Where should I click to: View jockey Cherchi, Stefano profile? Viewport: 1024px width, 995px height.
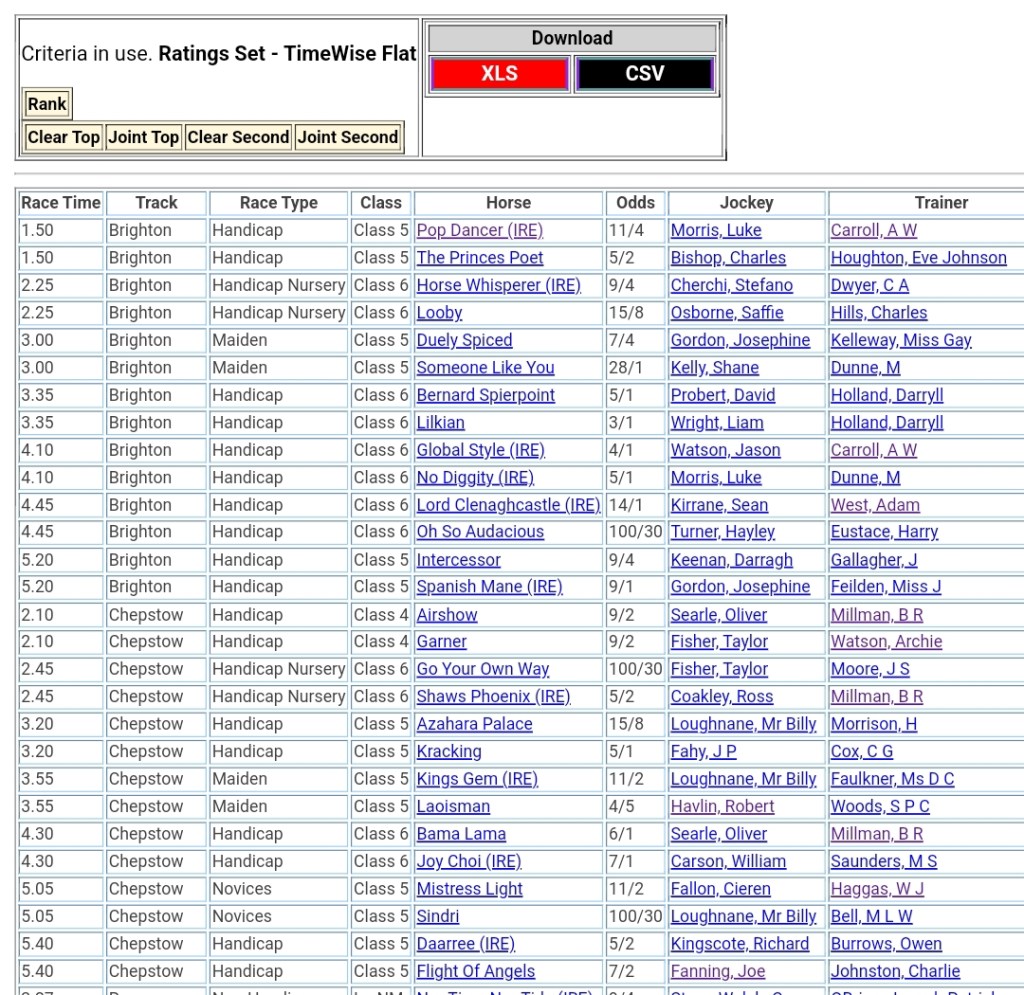(731, 285)
